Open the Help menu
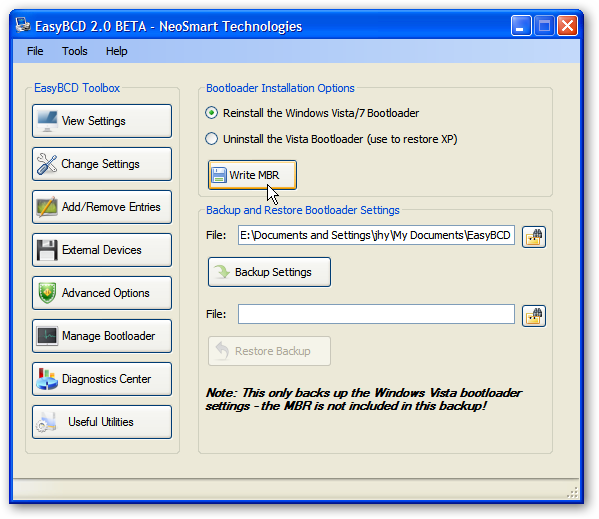Image resolution: width=599 pixels, height=519 pixels. (117, 51)
